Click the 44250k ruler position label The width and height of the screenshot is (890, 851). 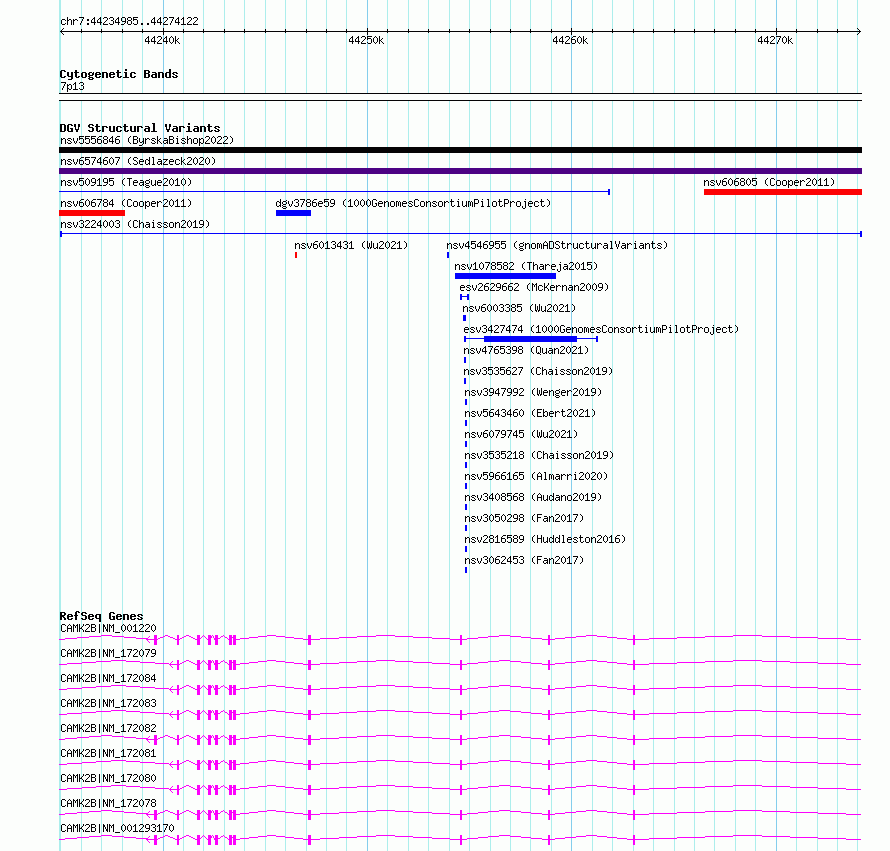click(366, 40)
